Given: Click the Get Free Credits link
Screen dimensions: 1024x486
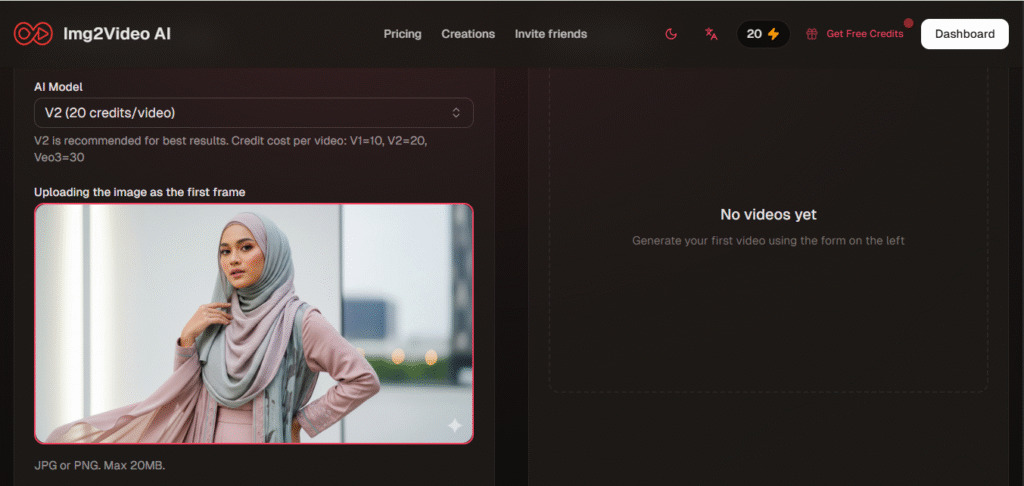Looking at the screenshot, I should (x=865, y=34).
